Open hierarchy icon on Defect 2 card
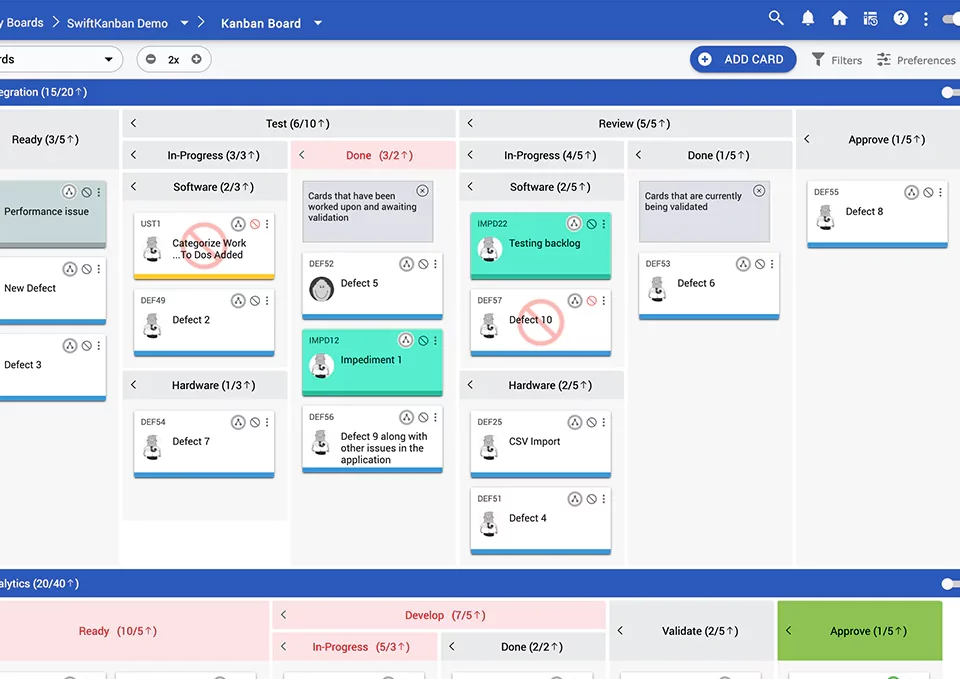Screen dimensions: 960x679 click(238, 301)
